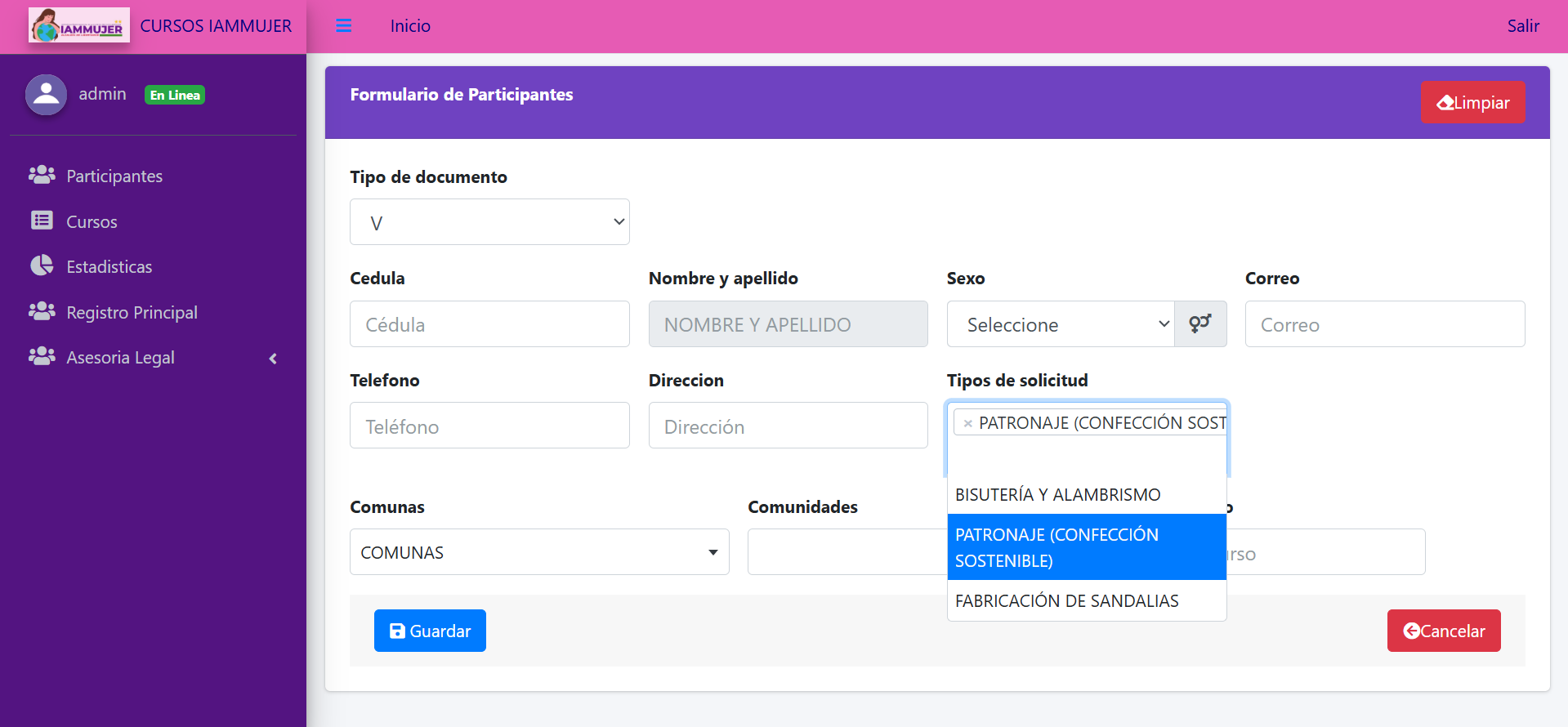Click the IAMMUJER logo image
Viewport: 1568px width, 727px height.
79,26
